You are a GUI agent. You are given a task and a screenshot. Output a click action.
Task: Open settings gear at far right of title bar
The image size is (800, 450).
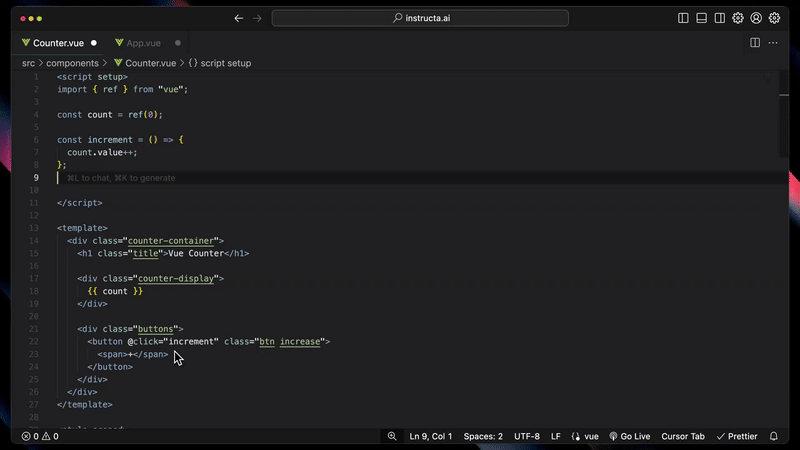point(774,18)
